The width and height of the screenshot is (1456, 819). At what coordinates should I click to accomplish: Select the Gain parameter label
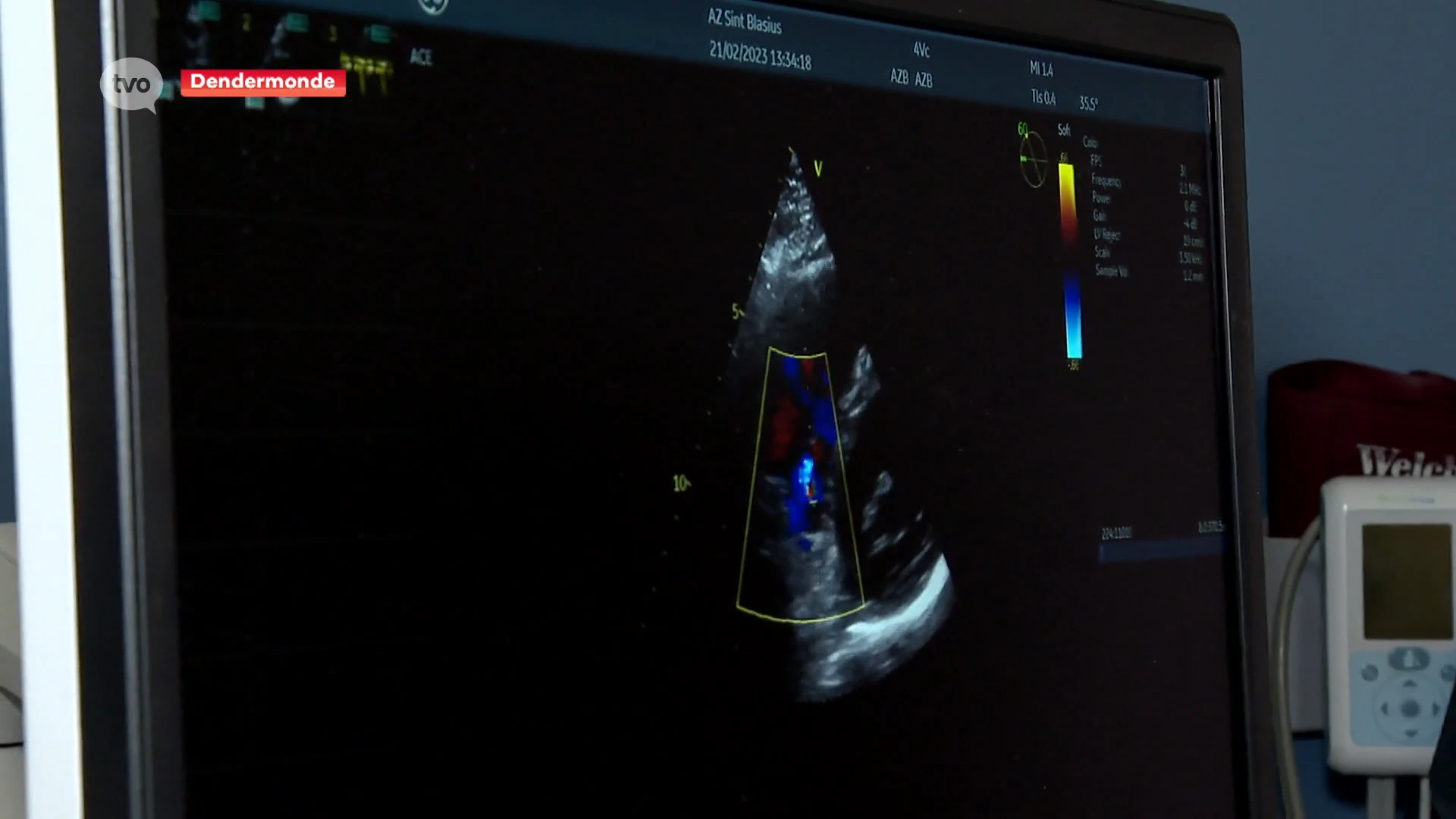point(1099,216)
